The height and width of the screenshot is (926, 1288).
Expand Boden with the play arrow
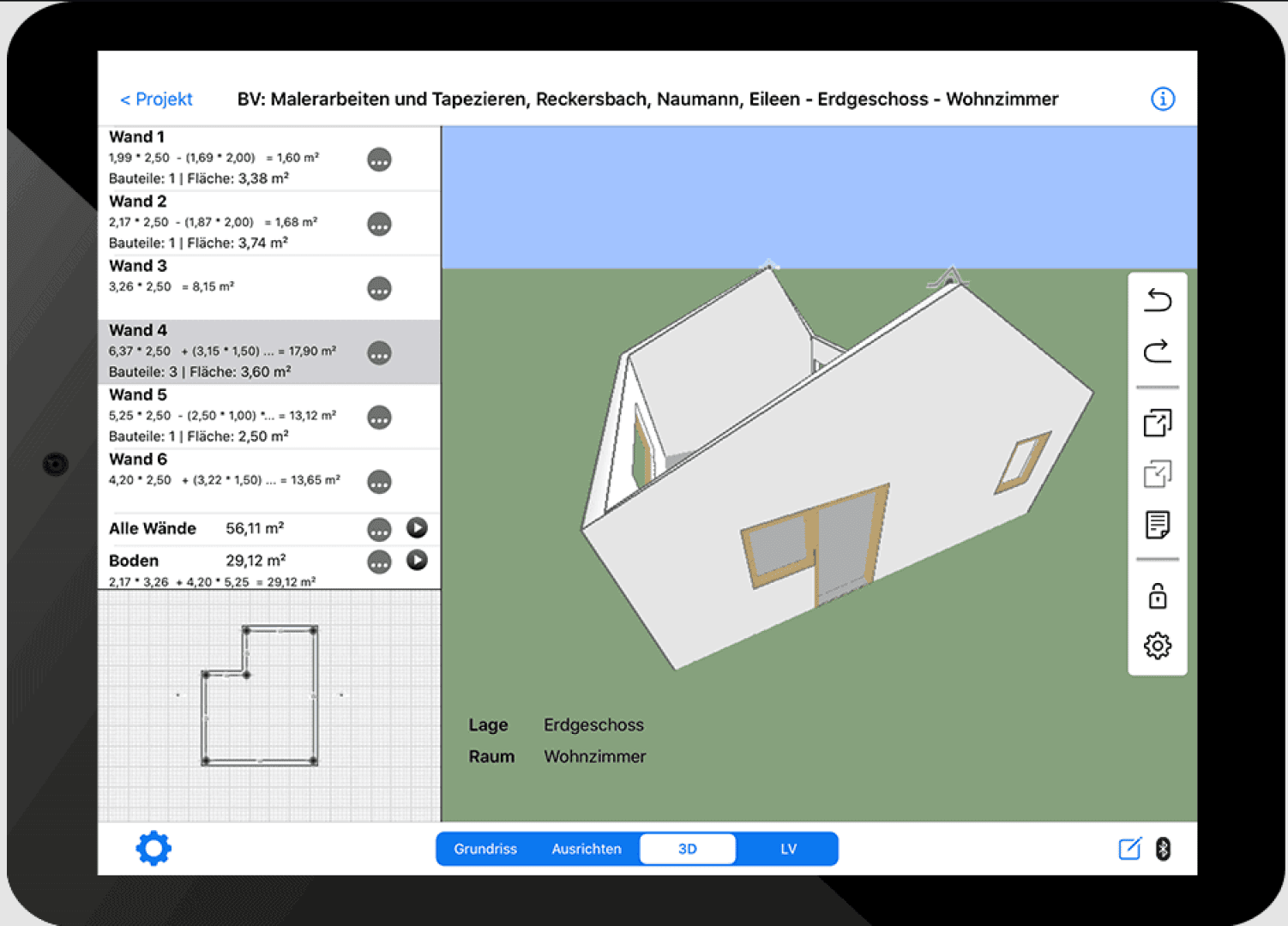coord(417,560)
